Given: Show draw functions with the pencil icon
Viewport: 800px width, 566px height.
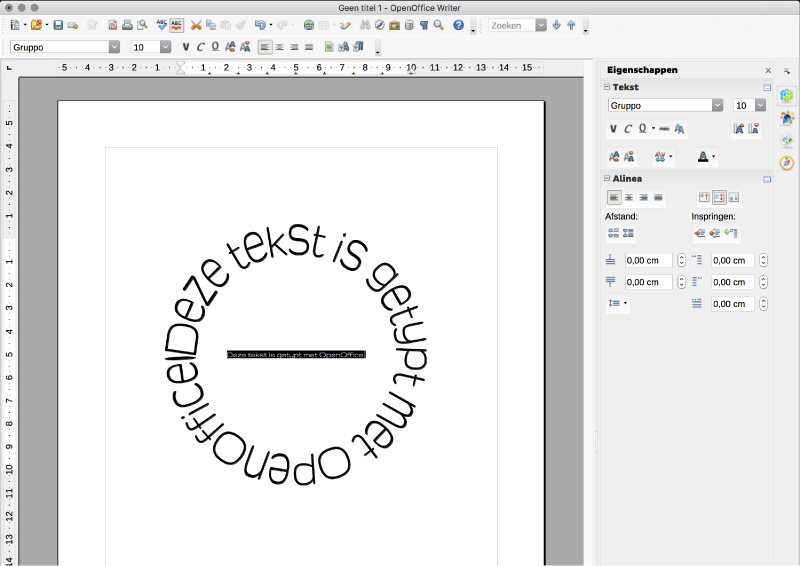Looking at the screenshot, I should point(345,25).
